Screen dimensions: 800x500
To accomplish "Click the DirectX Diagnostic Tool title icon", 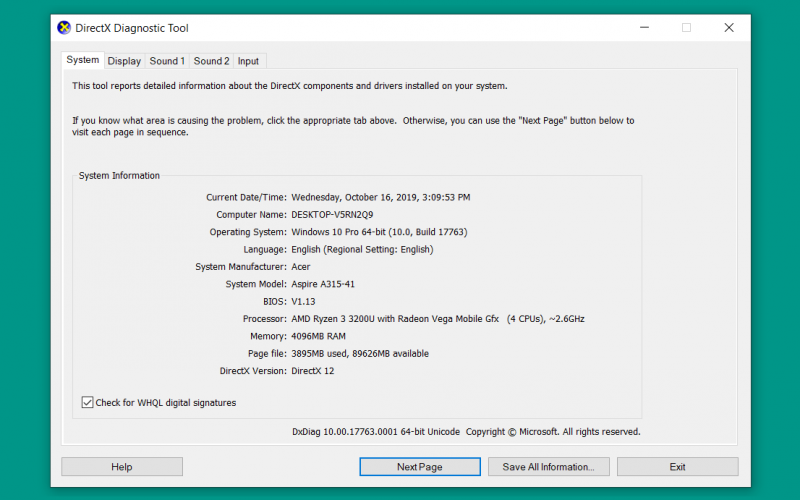I will coord(64,28).
